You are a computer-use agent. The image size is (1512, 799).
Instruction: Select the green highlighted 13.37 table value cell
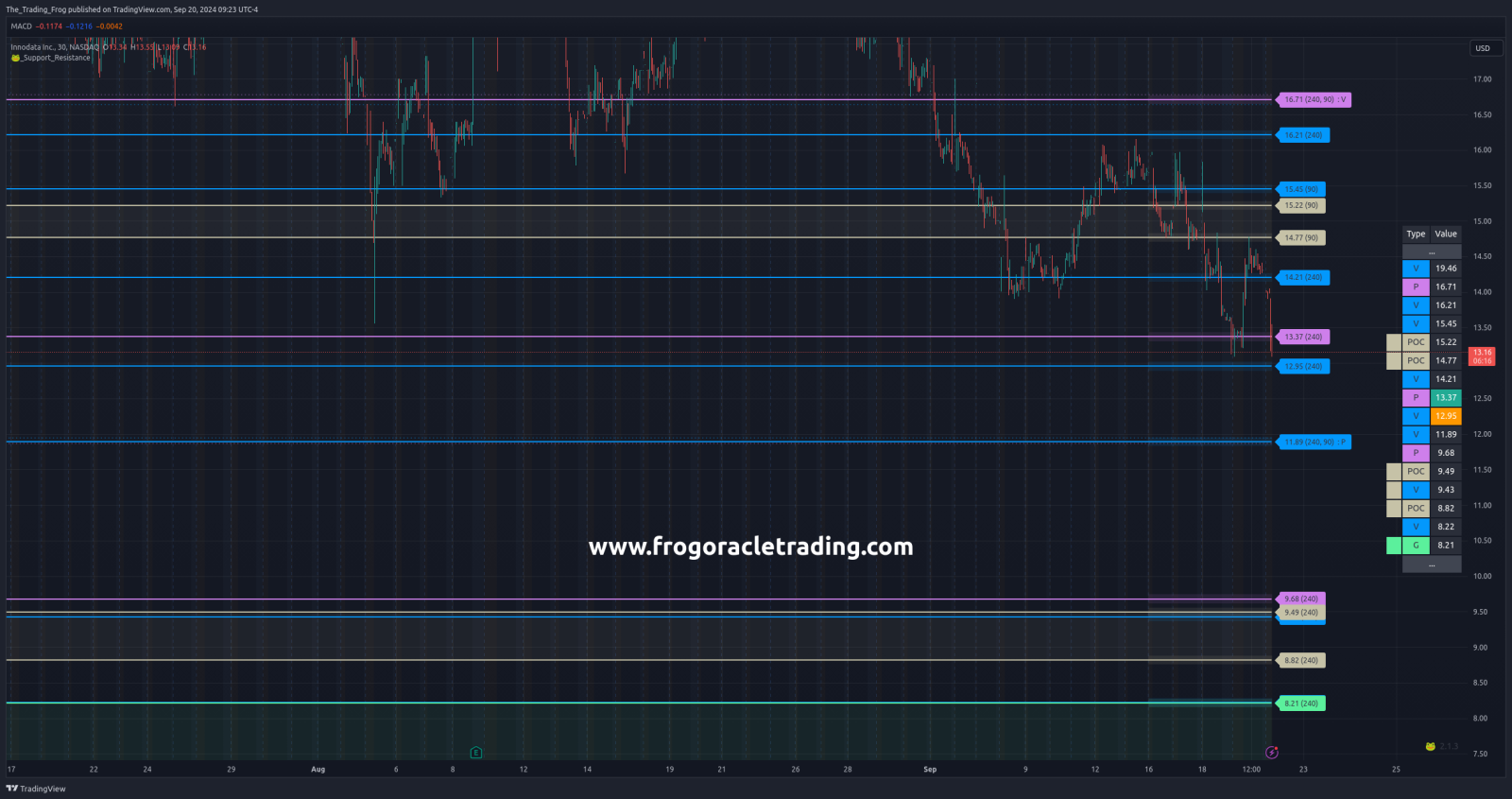coord(1446,398)
